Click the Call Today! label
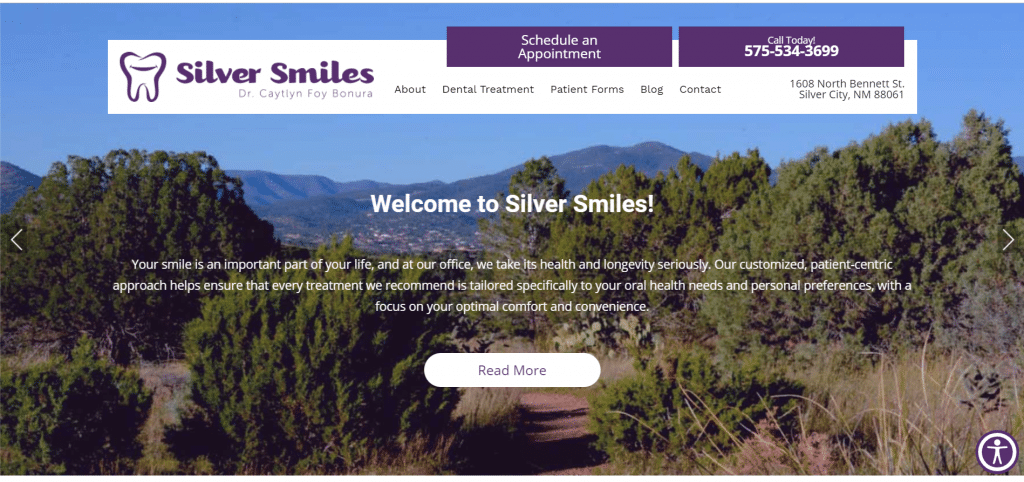The image size is (1024, 482). click(x=791, y=40)
